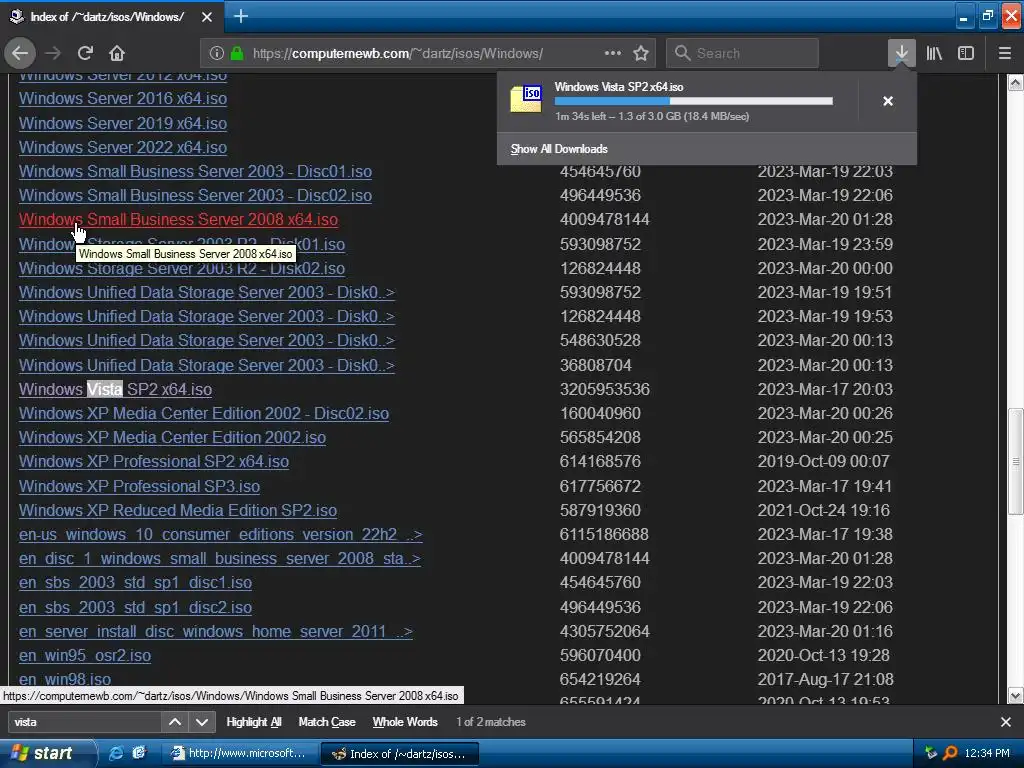1024x768 pixels.
Task: Toggle the sidebars icon
Action: click(966, 53)
